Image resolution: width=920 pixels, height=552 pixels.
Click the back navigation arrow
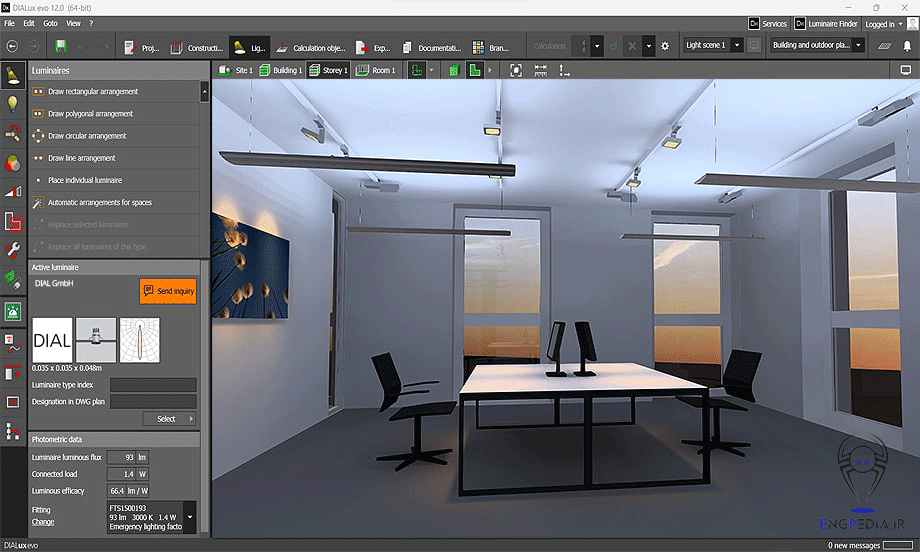click(13, 46)
